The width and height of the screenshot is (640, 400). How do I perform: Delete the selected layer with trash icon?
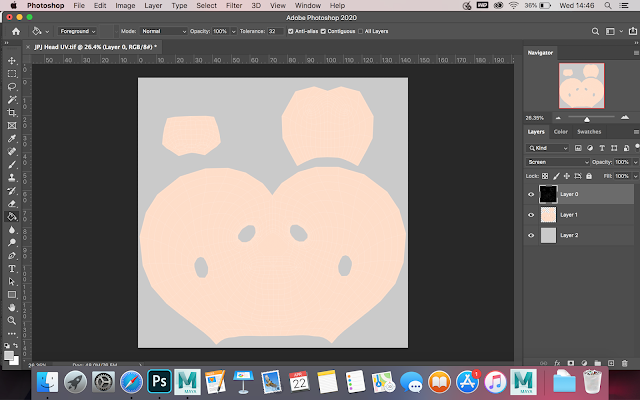pos(624,363)
